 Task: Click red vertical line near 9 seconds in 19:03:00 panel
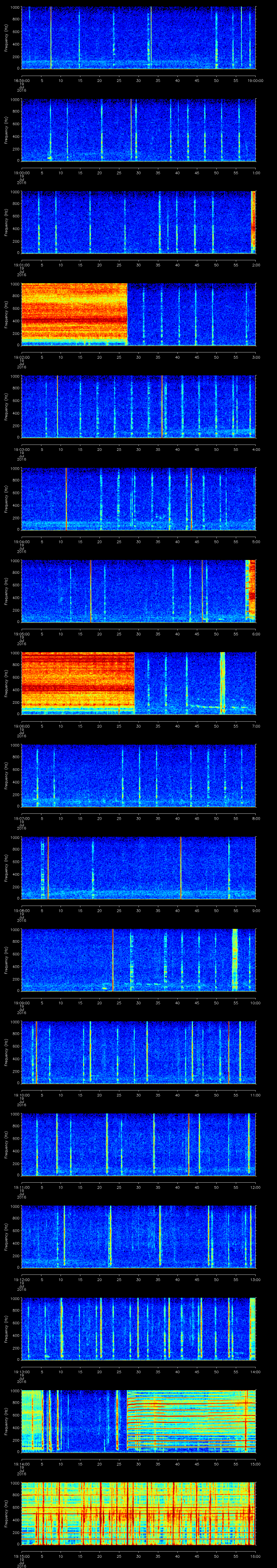click(x=57, y=406)
